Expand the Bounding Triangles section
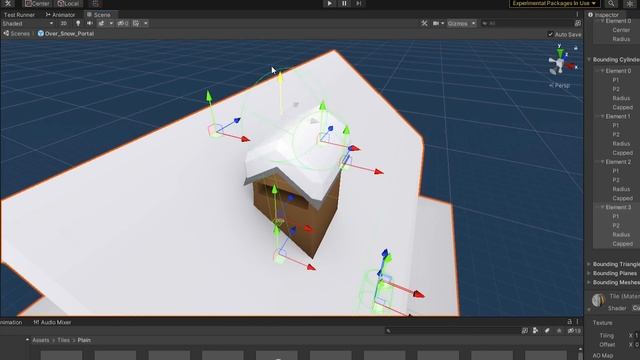640x360 pixels. pyautogui.click(x=589, y=264)
